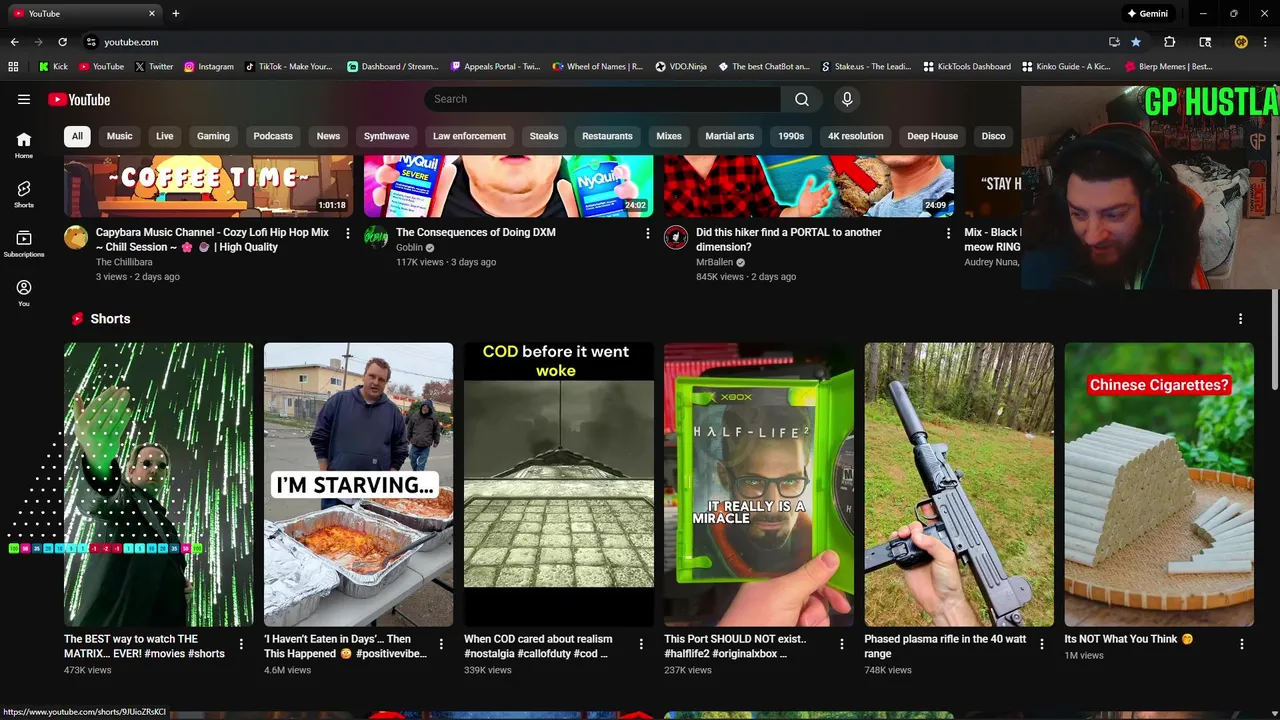Image resolution: width=1280 pixels, height=720 pixels.
Task: Open Subscriptions in left sidebar
Action: point(24,244)
